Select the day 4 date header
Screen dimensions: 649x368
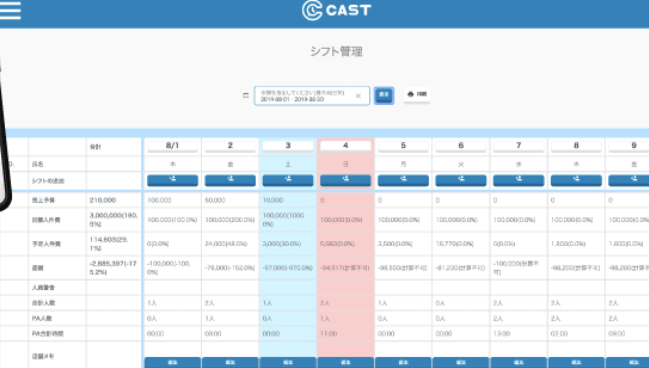pos(346,146)
